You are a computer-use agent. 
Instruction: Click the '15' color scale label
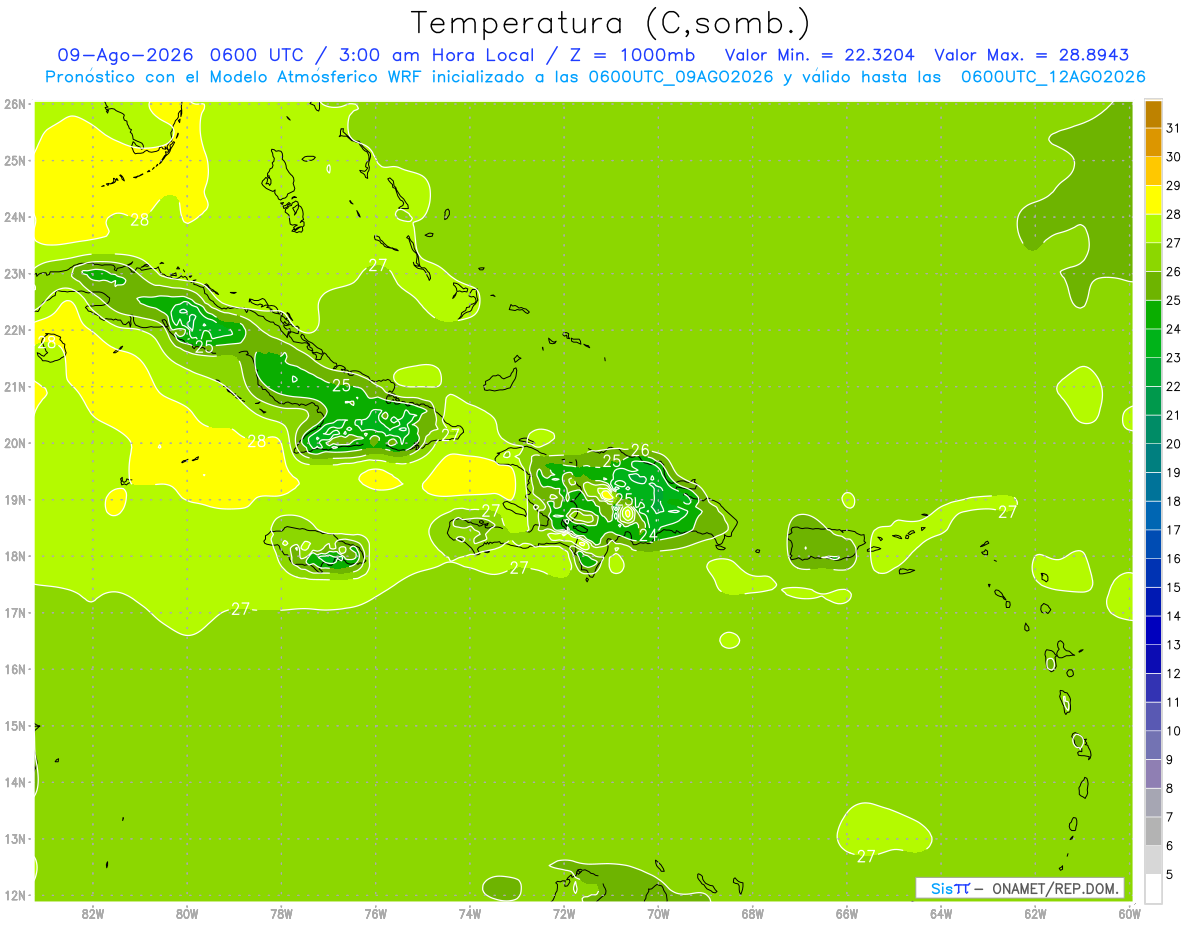point(1173,587)
